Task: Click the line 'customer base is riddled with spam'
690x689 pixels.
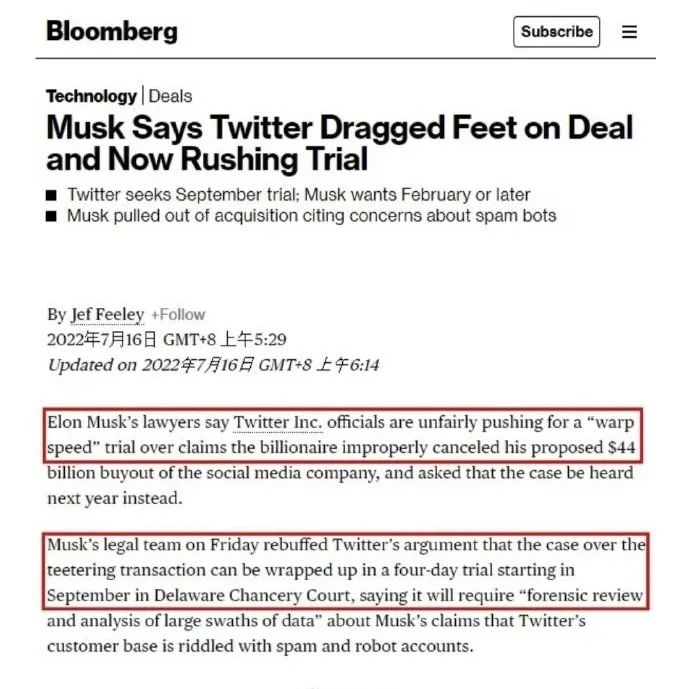Action: (x=260, y=646)
